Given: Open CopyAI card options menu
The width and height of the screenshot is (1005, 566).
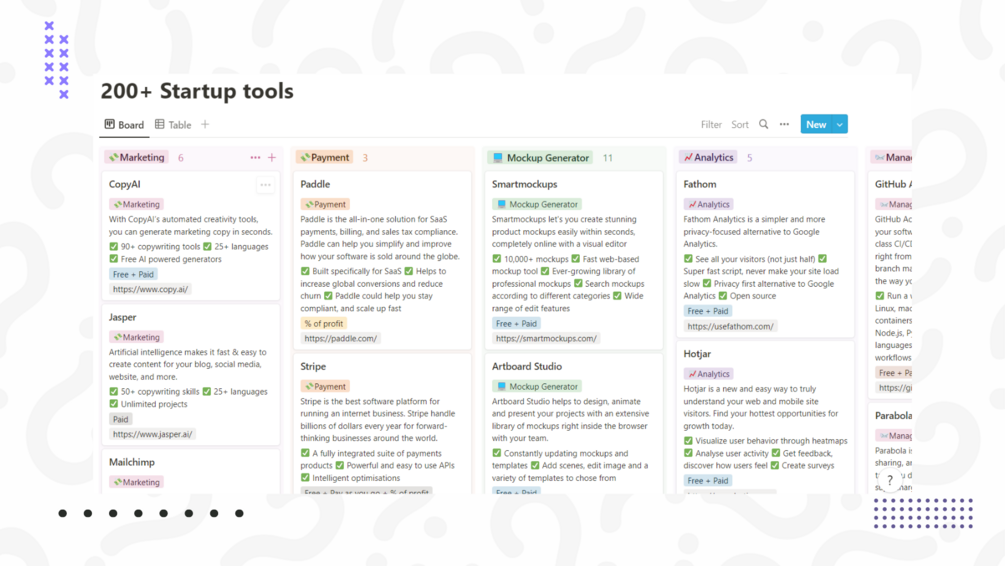Looking at the screenshot, I should click(265, 185).
